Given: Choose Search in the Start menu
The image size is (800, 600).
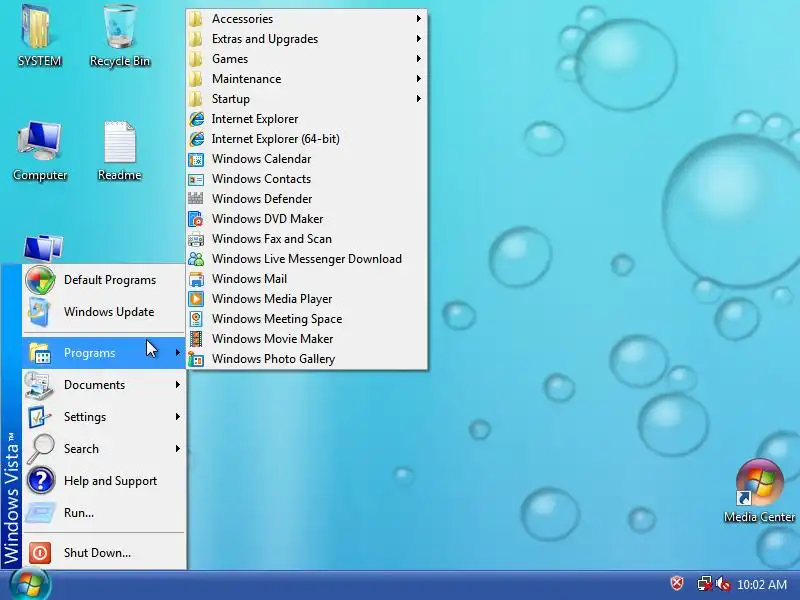Looking at the screenshot, I should 104,449.
